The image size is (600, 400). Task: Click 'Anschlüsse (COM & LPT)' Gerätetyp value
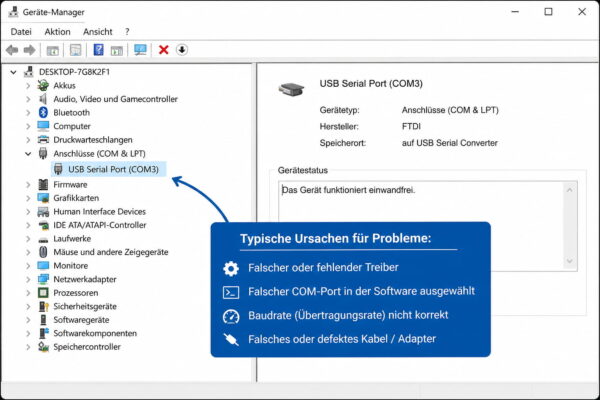(450, 110)
